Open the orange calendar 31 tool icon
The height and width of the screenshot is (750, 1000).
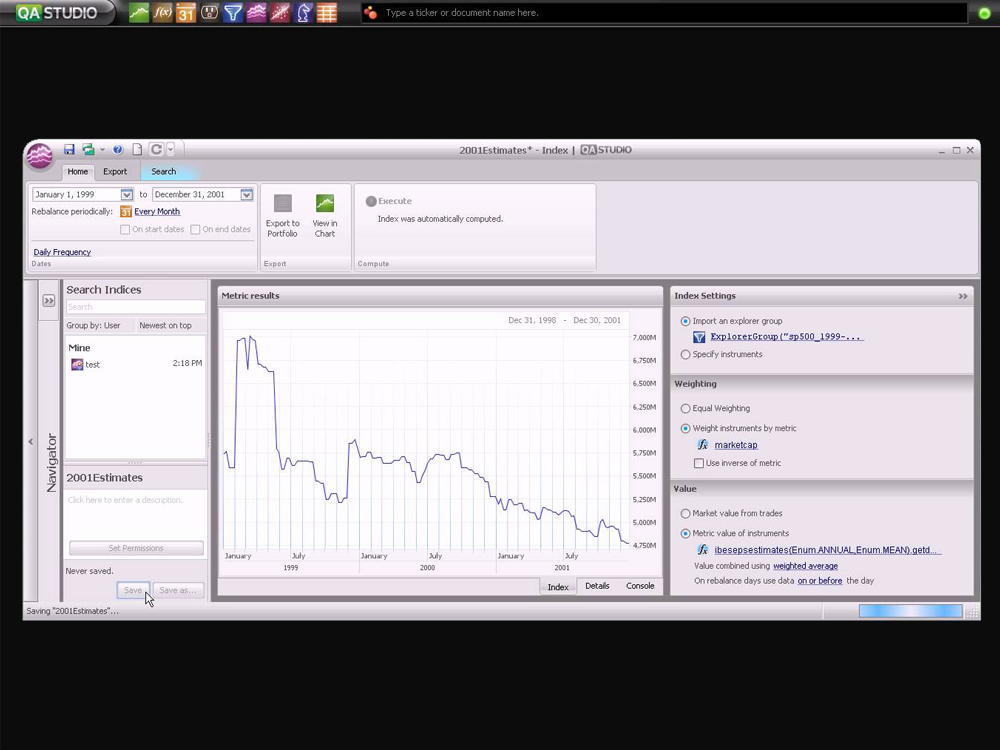click(186, 12)
